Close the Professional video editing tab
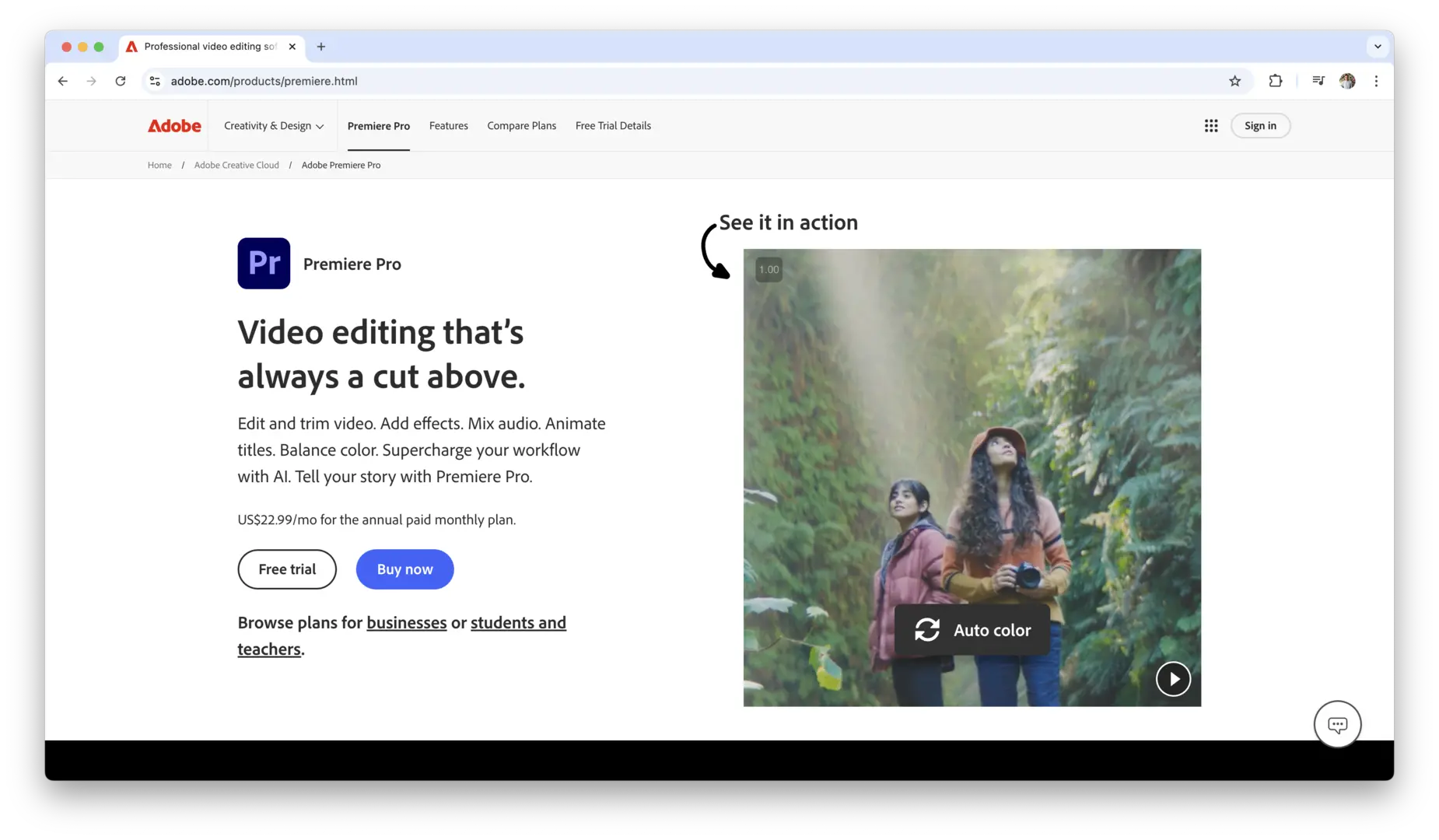Viewport: 1439px width, 840px height. [292, 47]
